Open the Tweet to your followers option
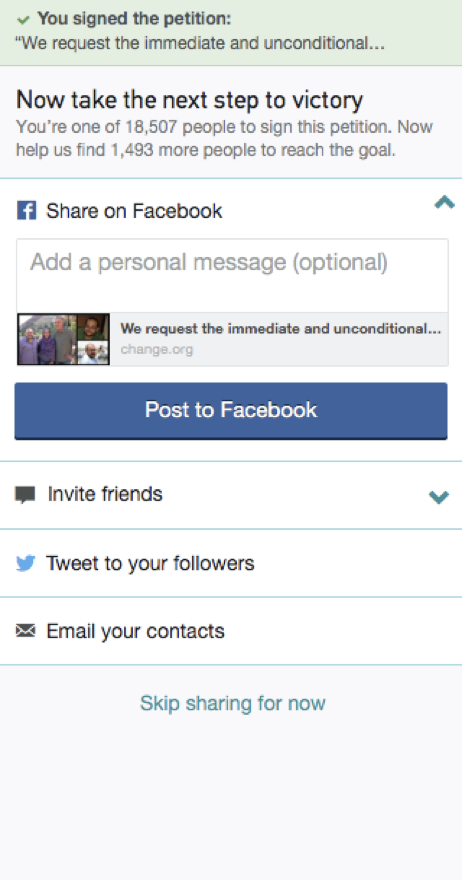Viewport: 462px width, 880px height. (231, 563)
